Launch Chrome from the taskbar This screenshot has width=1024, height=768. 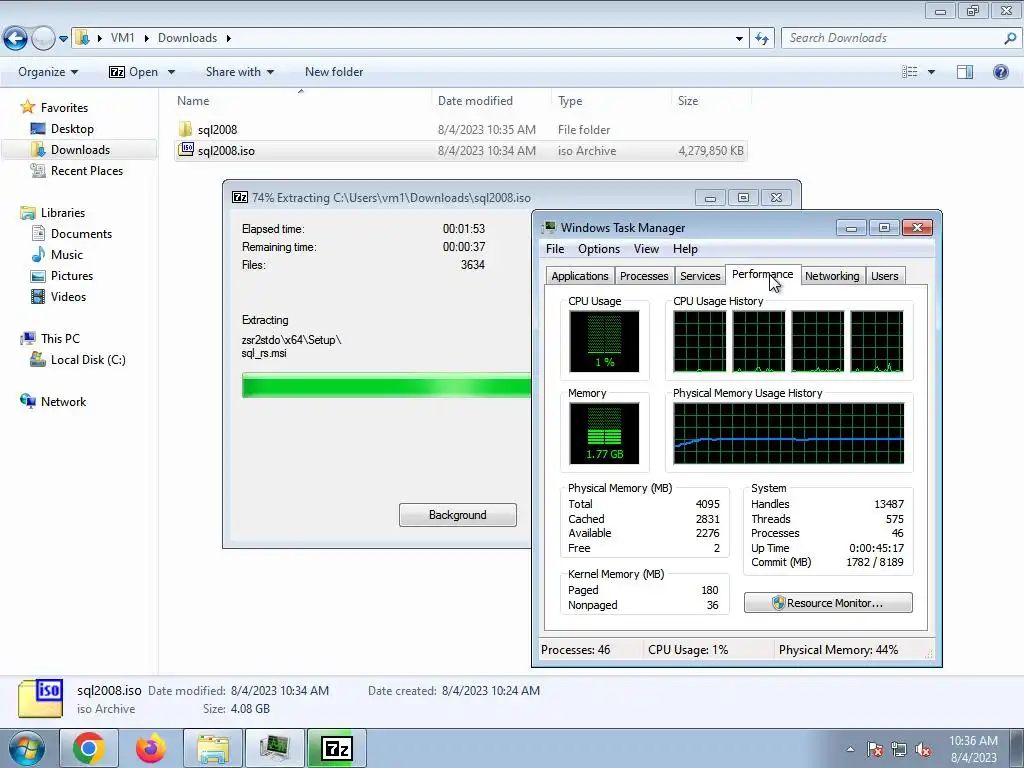(89, 748)
